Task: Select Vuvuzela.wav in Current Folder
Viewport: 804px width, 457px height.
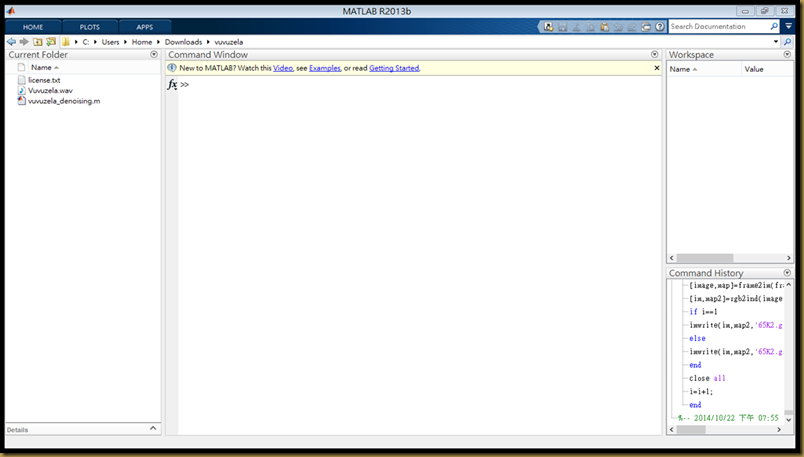Action: tap(50, 90)
